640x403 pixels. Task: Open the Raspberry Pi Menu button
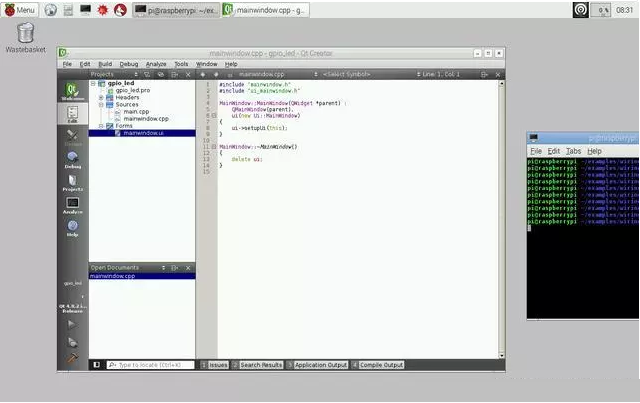(x=20, y=9)
